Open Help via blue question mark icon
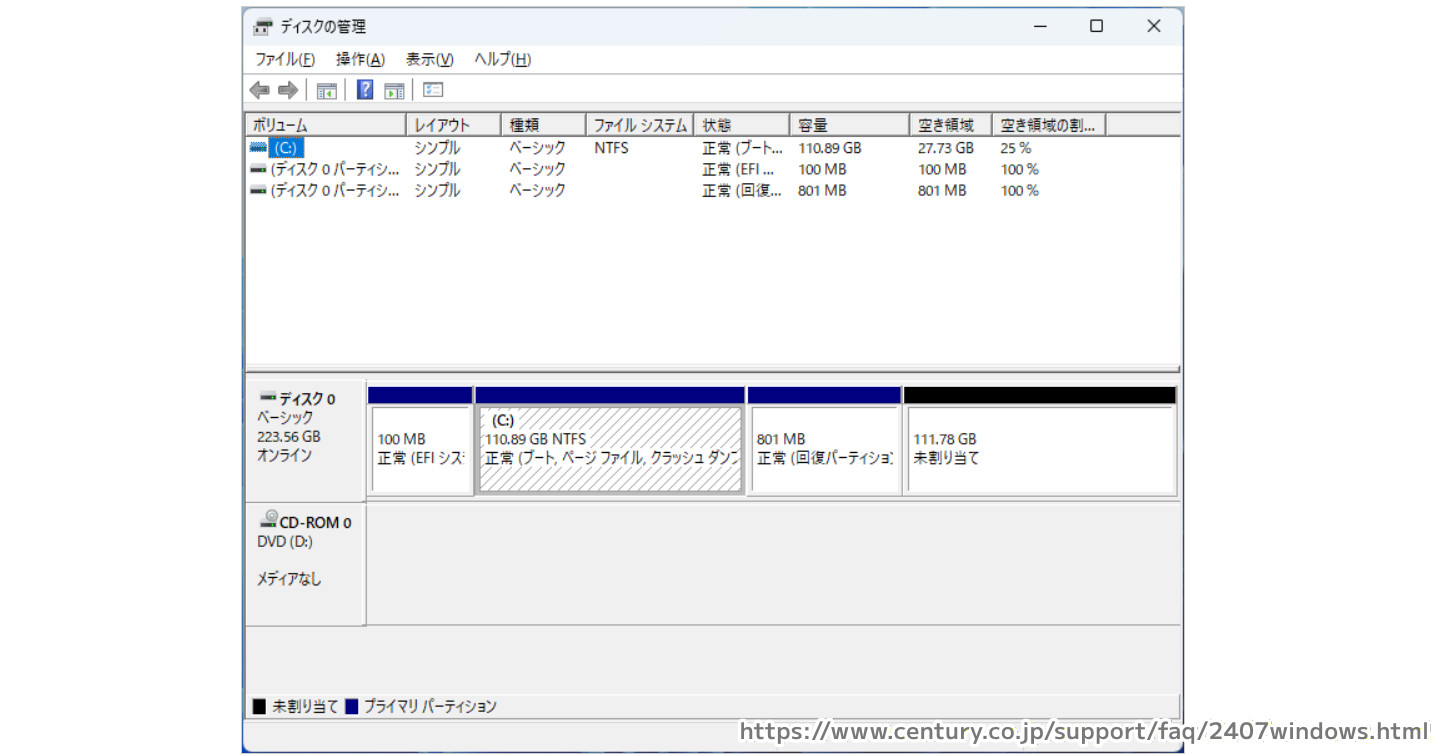 click(x=365, y=91)
